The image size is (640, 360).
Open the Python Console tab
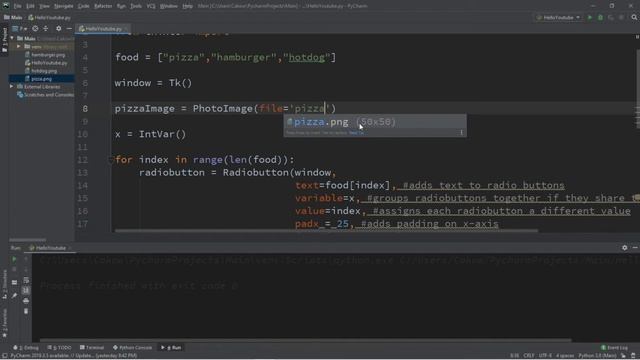tap(132, 348)
